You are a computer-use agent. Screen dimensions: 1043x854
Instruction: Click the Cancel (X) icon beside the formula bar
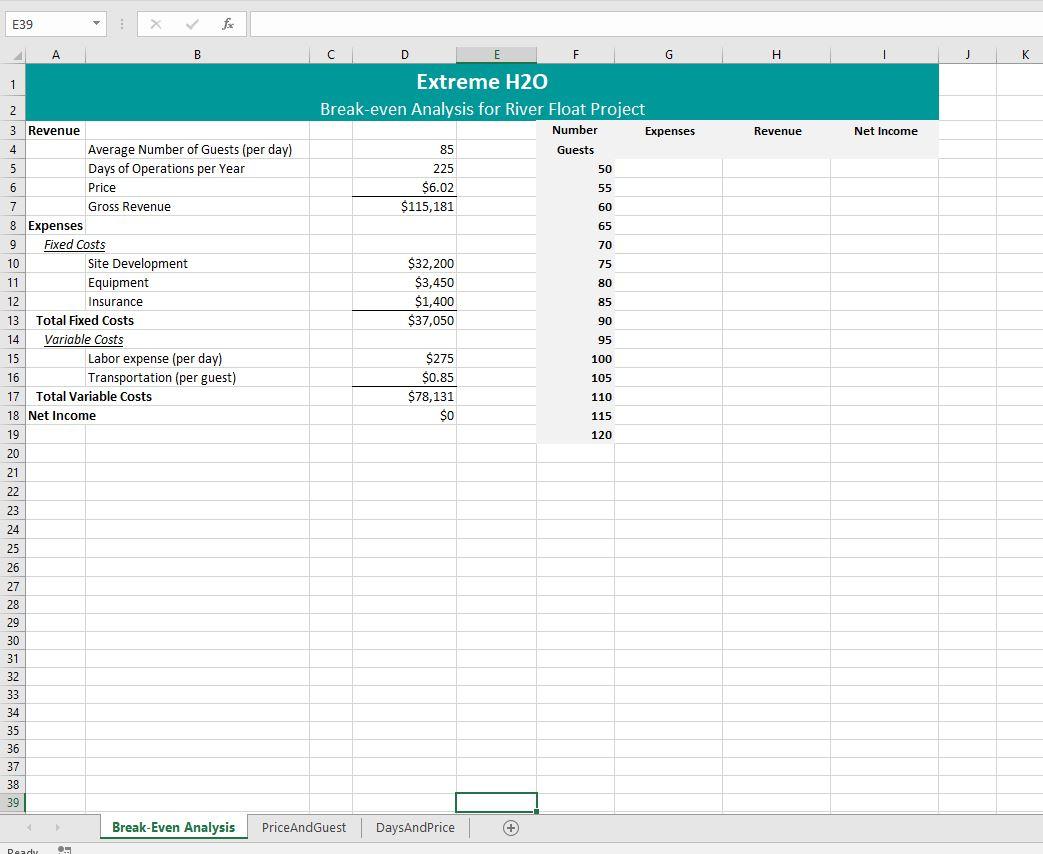pos(157,23)
